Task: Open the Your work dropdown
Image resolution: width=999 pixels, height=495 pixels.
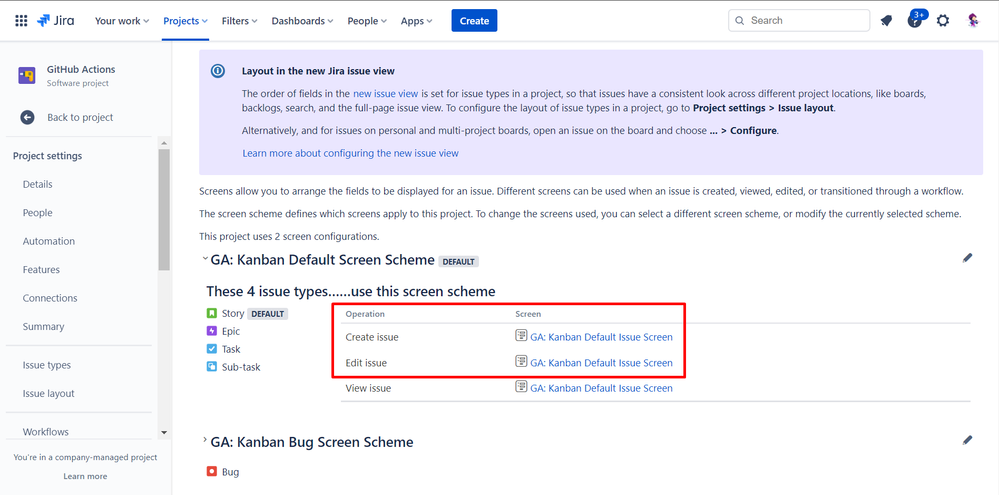Action: pyautogui.click(x=122, y=21)
